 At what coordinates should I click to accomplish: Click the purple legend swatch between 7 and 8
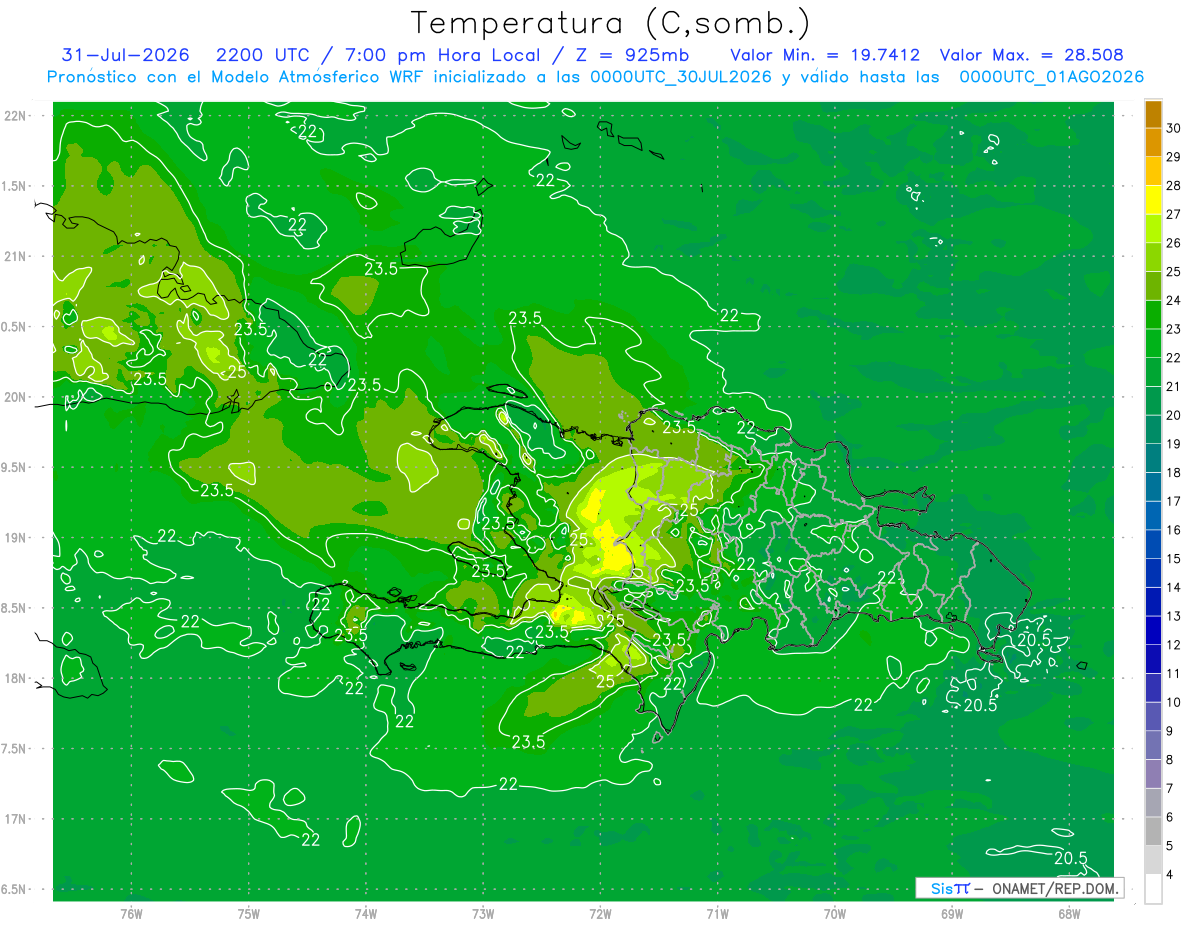tap(1153, 774)
